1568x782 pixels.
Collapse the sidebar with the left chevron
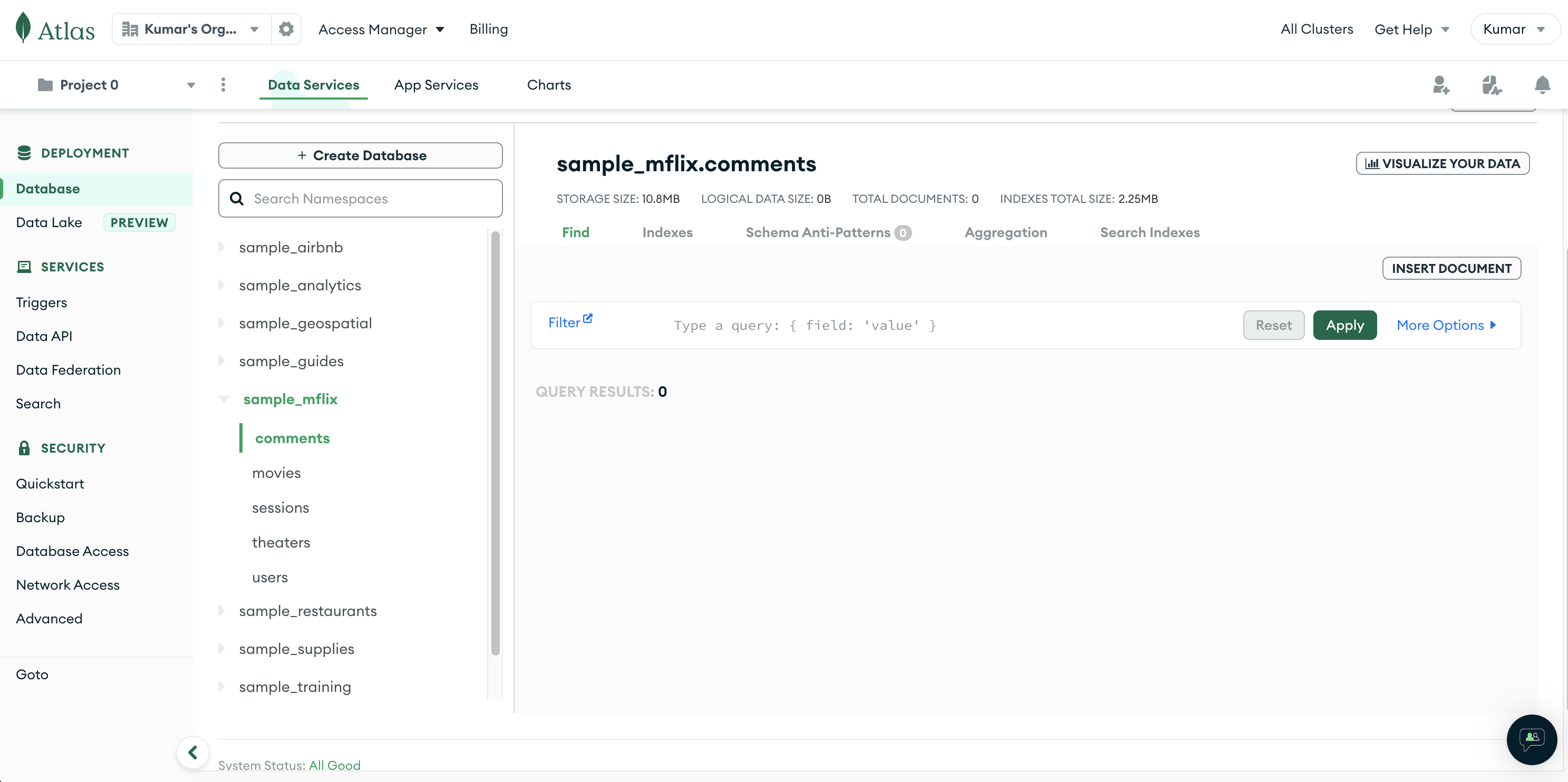[193, 753]
